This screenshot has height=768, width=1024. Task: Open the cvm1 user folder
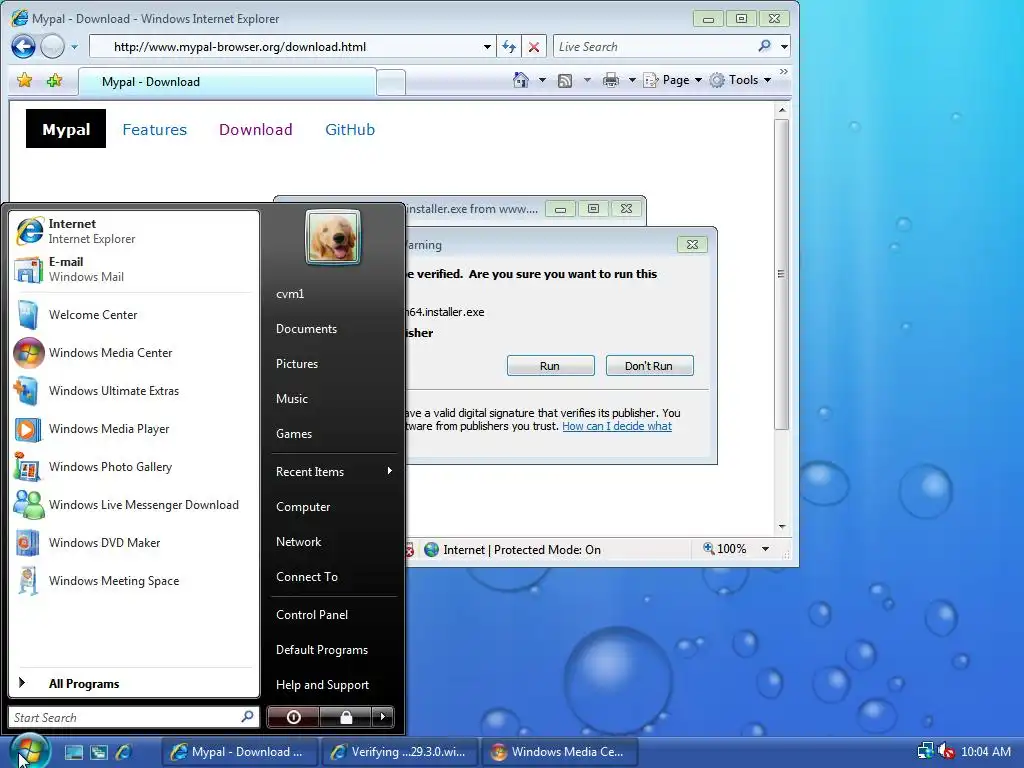(x=333, y=294)
